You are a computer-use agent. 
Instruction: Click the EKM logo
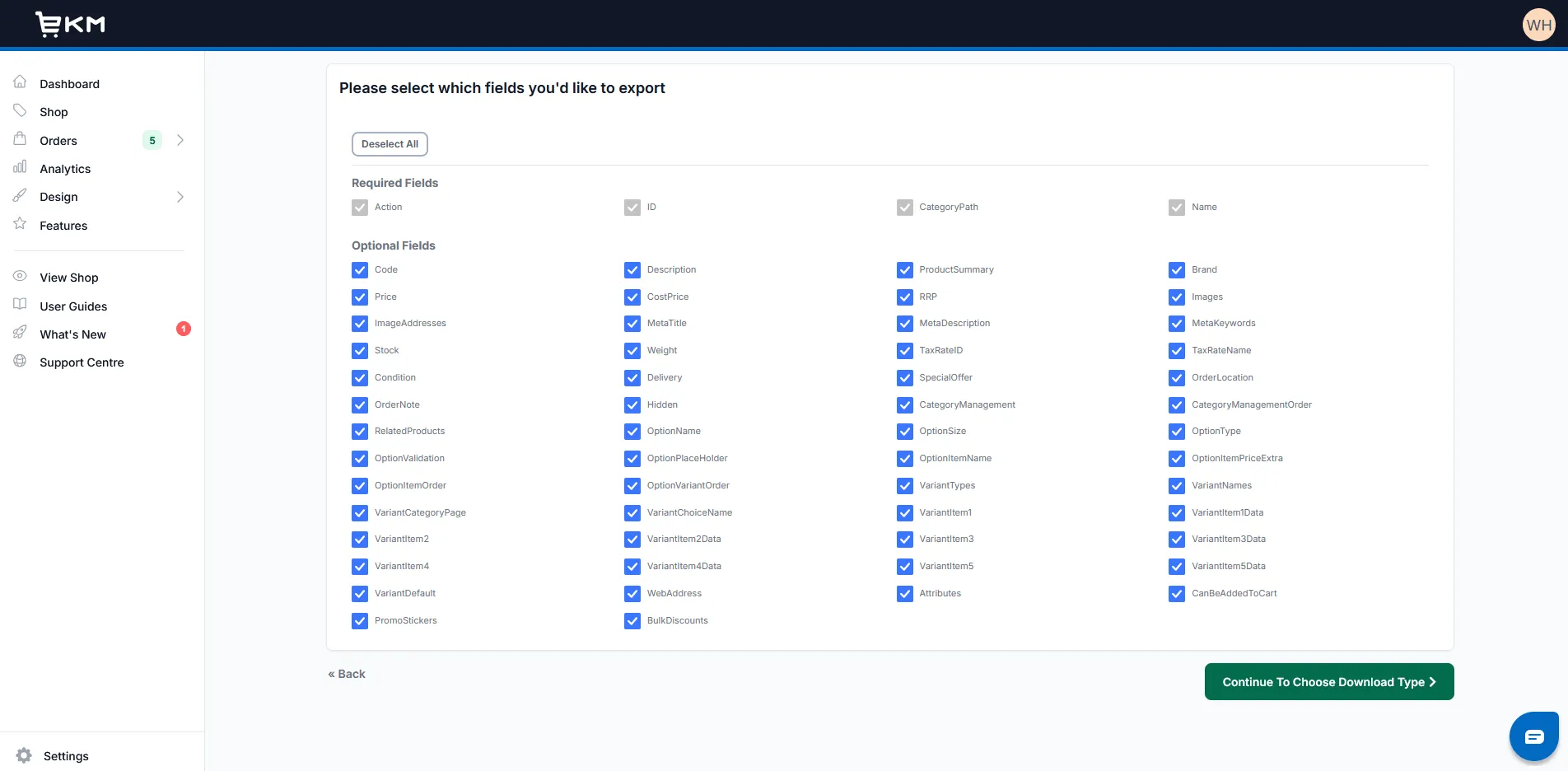[x=71, y=24]
